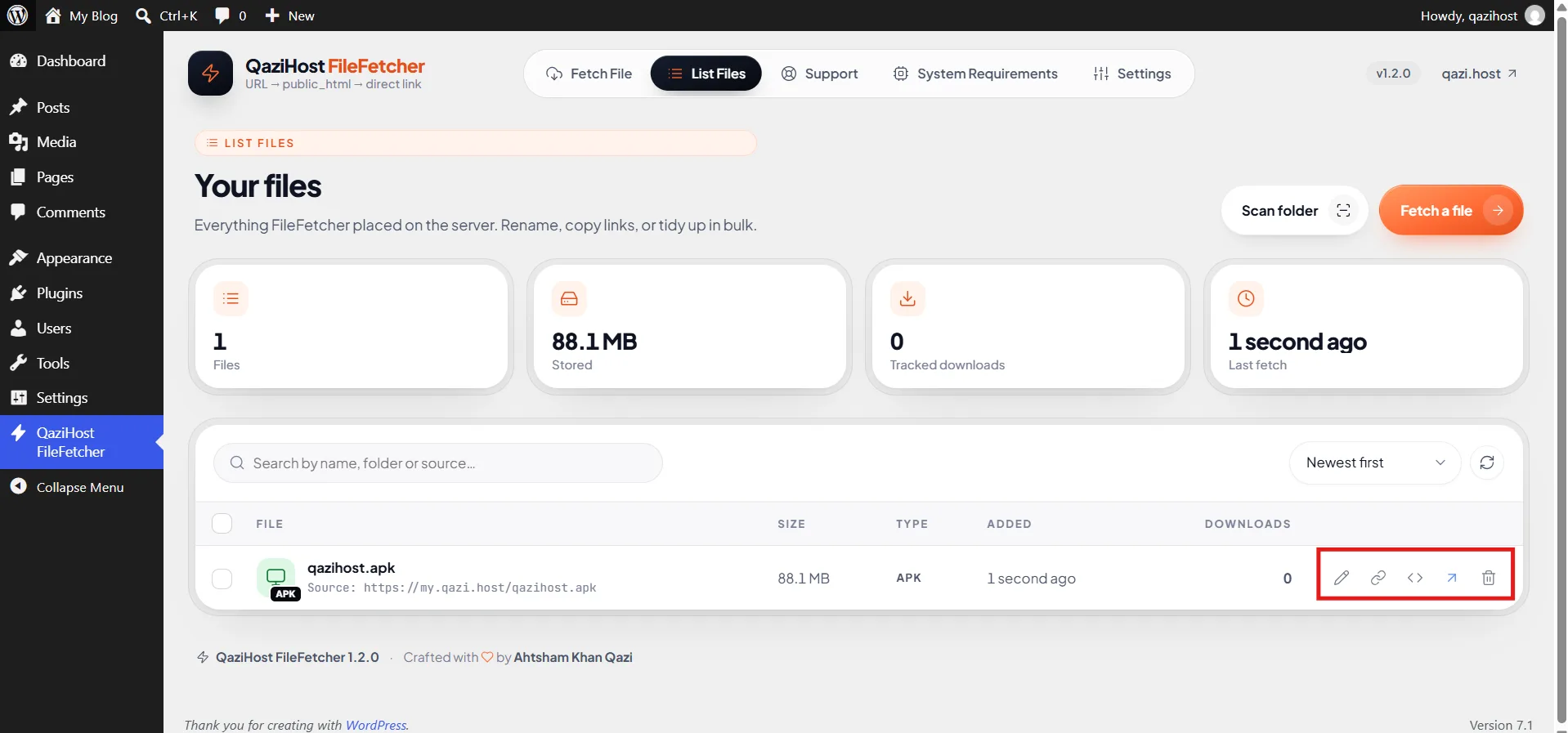
Task: Click the Files list icon in stats card
Action: pos(231,298)
